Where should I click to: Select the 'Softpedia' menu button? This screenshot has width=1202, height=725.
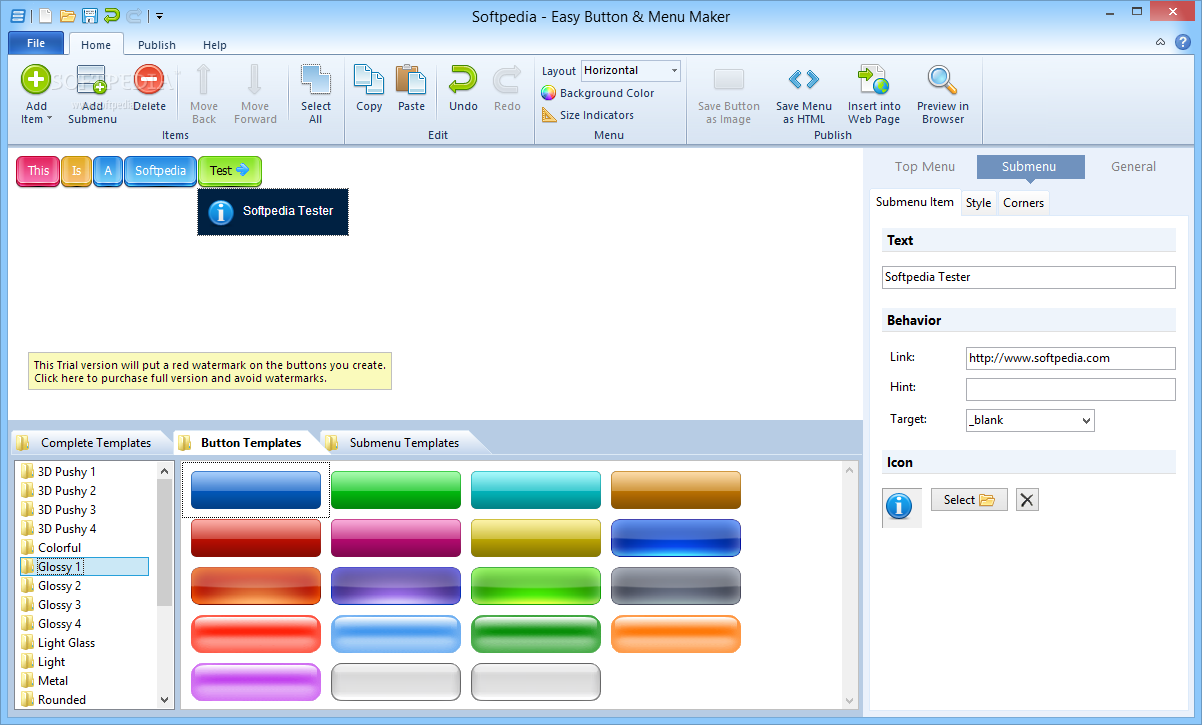(160, 171)
